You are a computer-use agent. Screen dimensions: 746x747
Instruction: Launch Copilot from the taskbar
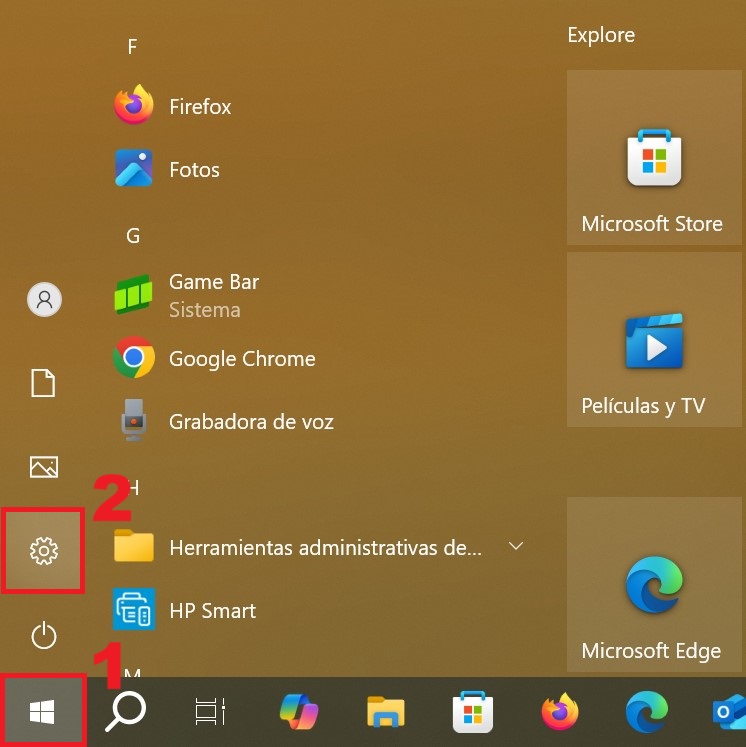pyautogui.click(x=299, y=712)
